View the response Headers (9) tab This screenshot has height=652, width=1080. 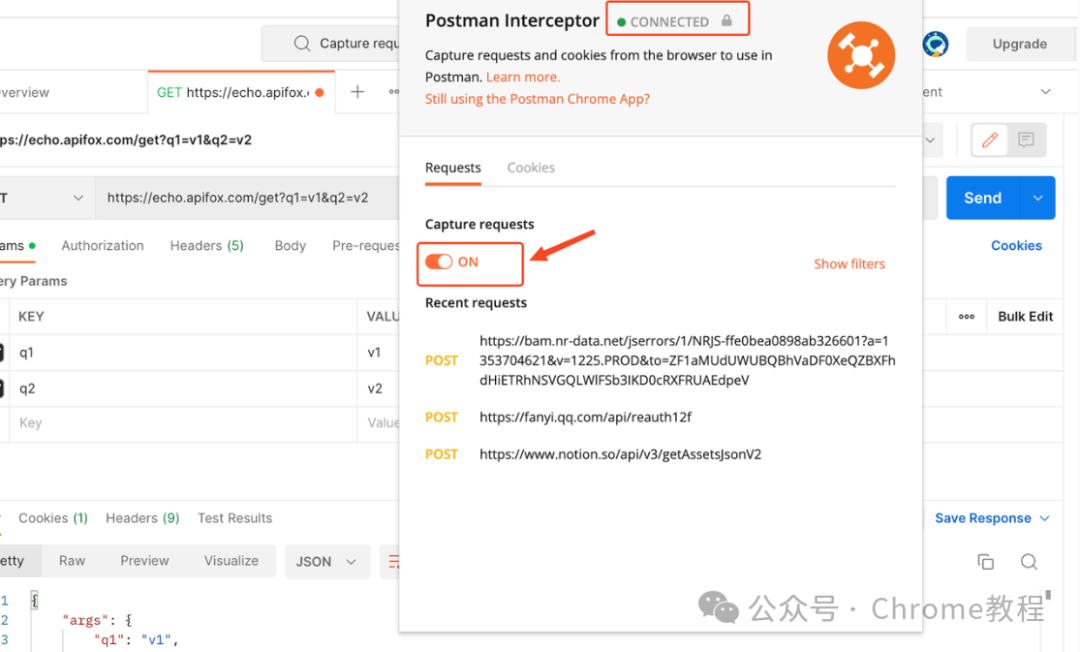[143, 518]
